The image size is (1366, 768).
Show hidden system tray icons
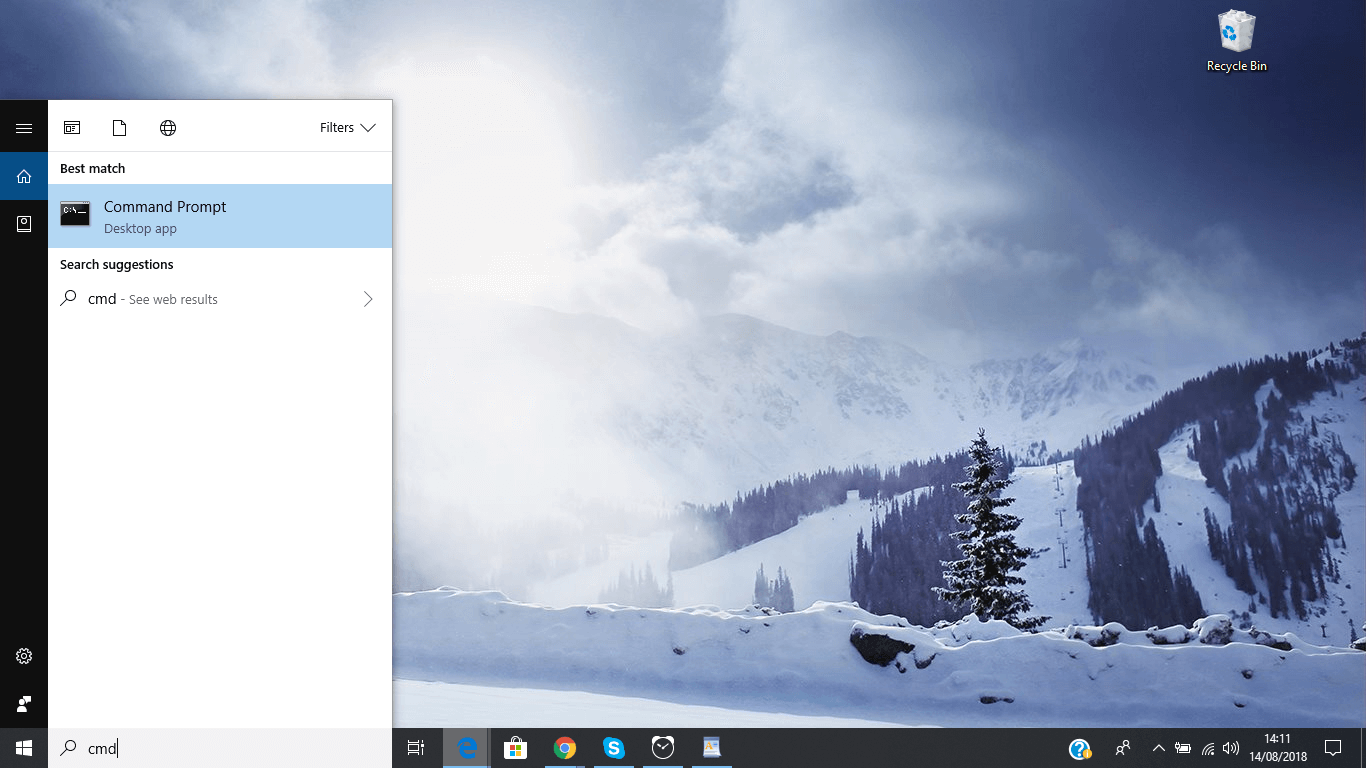[1159, 748]
